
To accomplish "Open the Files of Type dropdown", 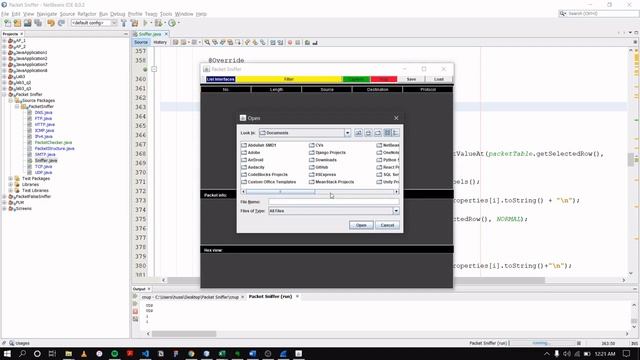I will tap(396, 211).
